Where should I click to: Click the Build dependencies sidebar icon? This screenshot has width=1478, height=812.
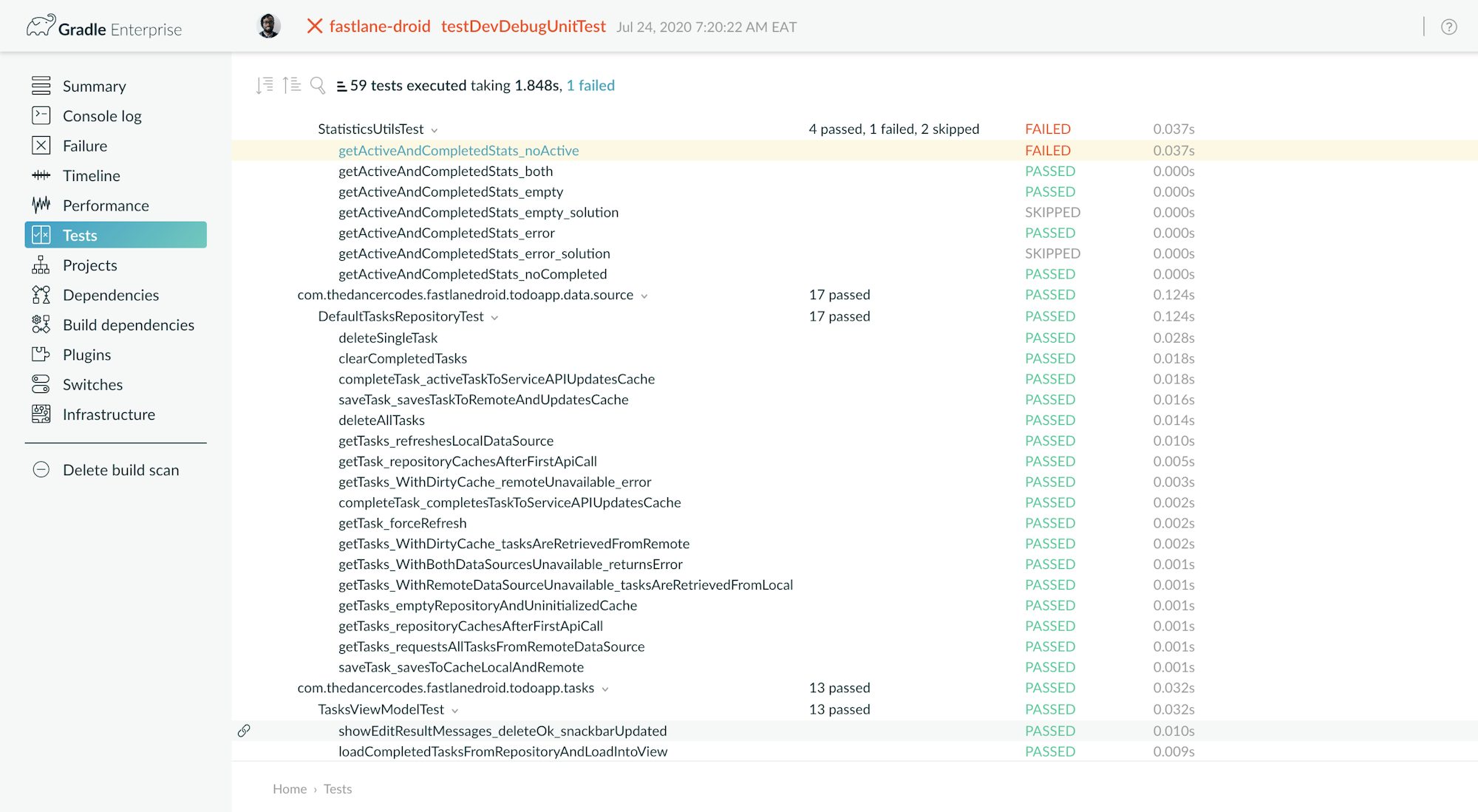click(x=41, y=325)
